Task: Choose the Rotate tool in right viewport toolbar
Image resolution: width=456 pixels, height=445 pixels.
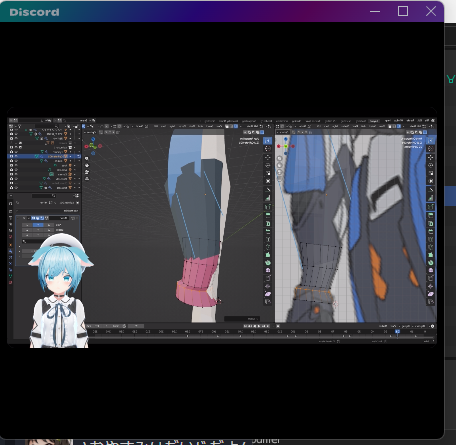Action: (431, 165)
